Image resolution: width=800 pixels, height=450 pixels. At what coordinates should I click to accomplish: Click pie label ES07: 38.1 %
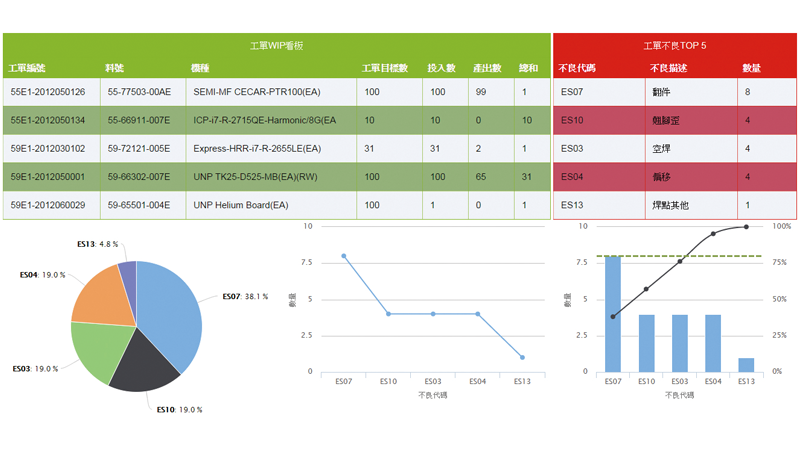[x=245, y=296]
